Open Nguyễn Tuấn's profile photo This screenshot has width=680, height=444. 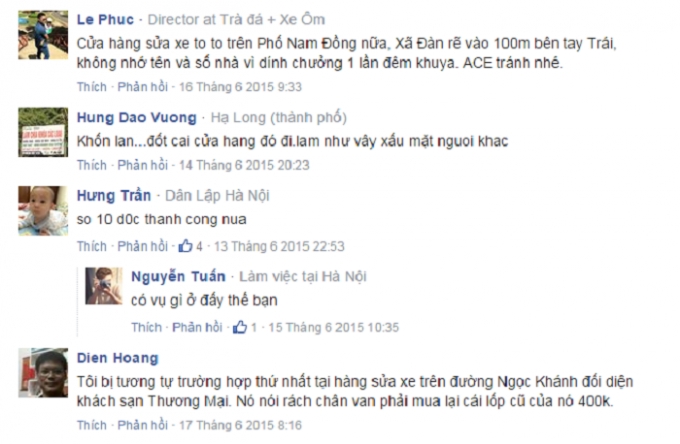coord(104,286)
